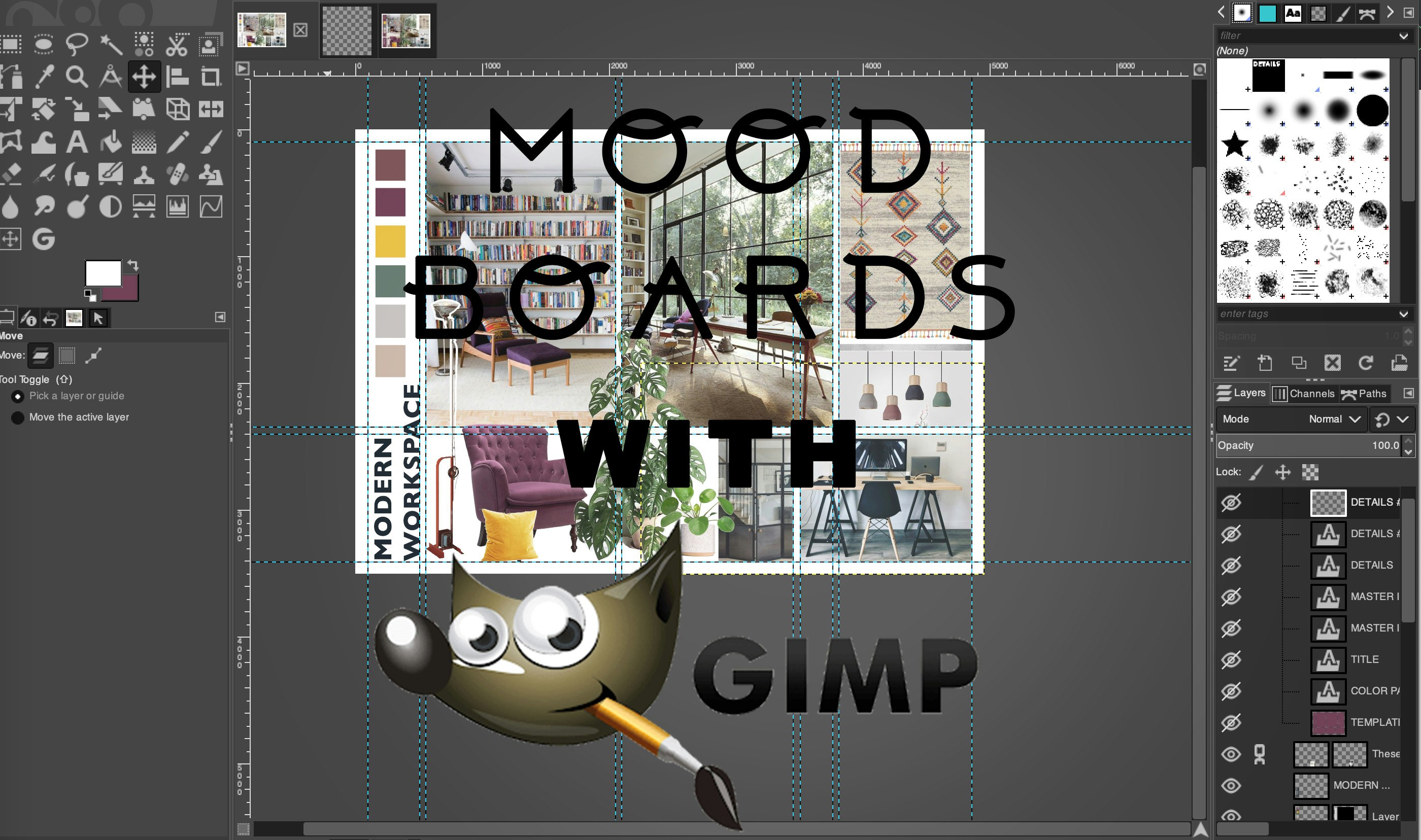
Task: Select the Bucket Fill tool
Action: (x=111, y=142)
